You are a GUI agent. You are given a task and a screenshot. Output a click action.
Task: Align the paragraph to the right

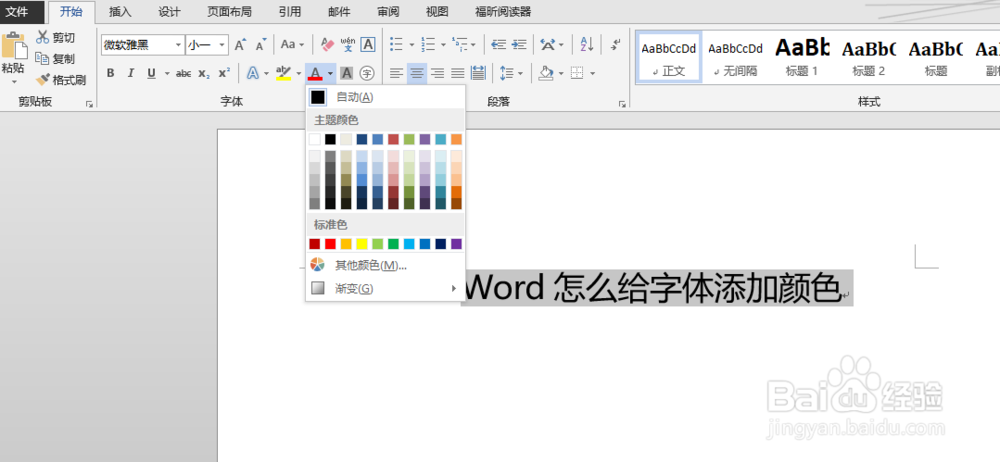coord(438,73)
